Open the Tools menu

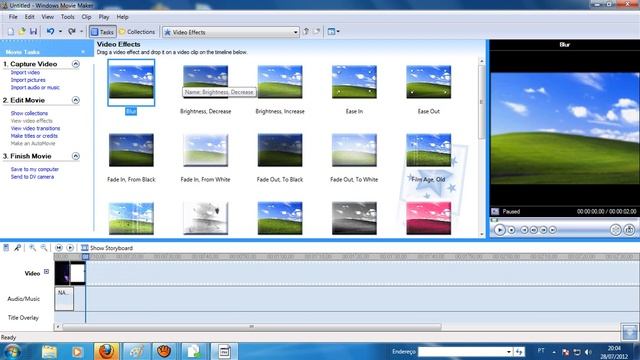[67, 17]
